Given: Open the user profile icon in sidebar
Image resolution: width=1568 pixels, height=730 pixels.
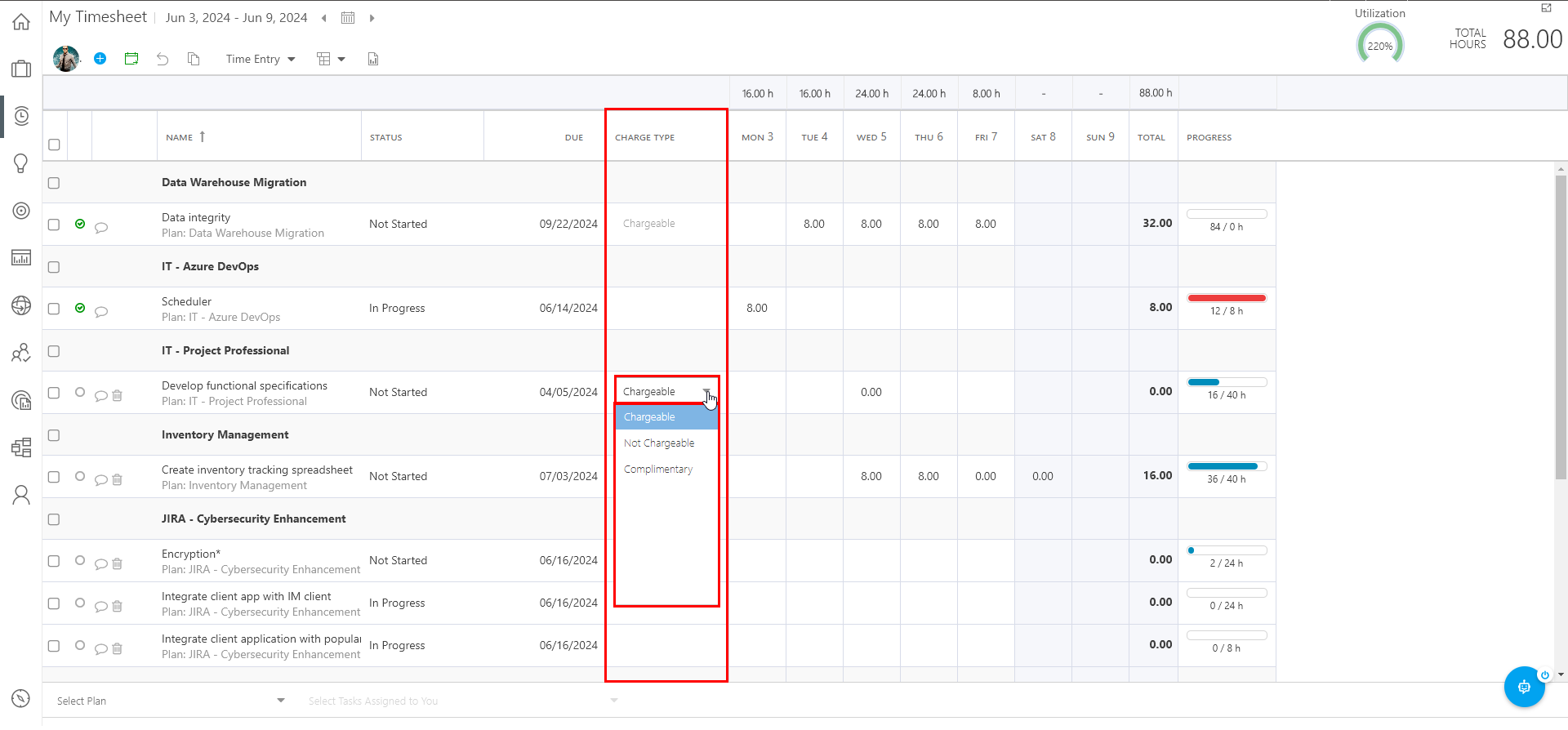Looking at the screenshot, I should click(21, 495).
